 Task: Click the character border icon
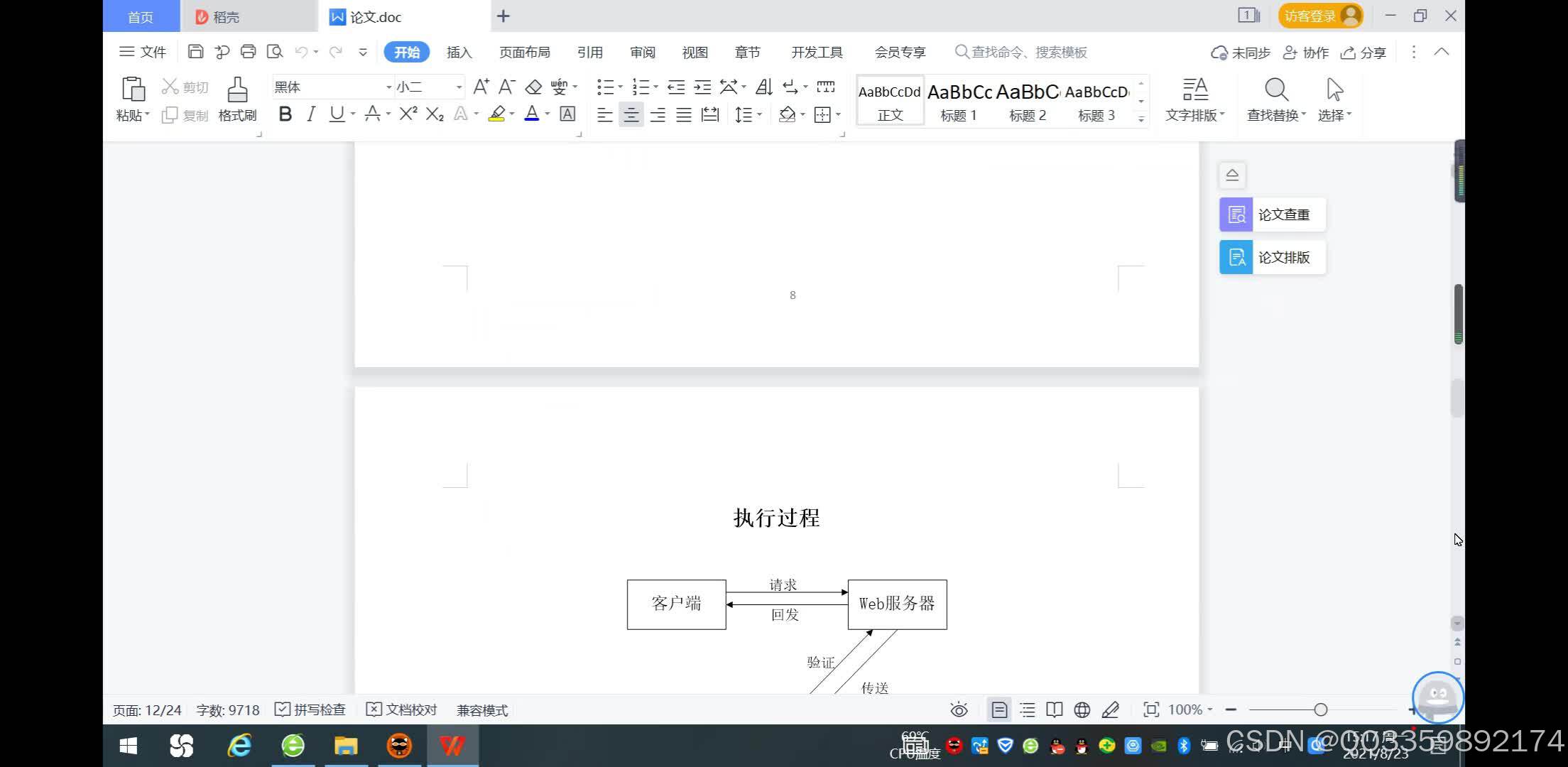click(567, 114)
